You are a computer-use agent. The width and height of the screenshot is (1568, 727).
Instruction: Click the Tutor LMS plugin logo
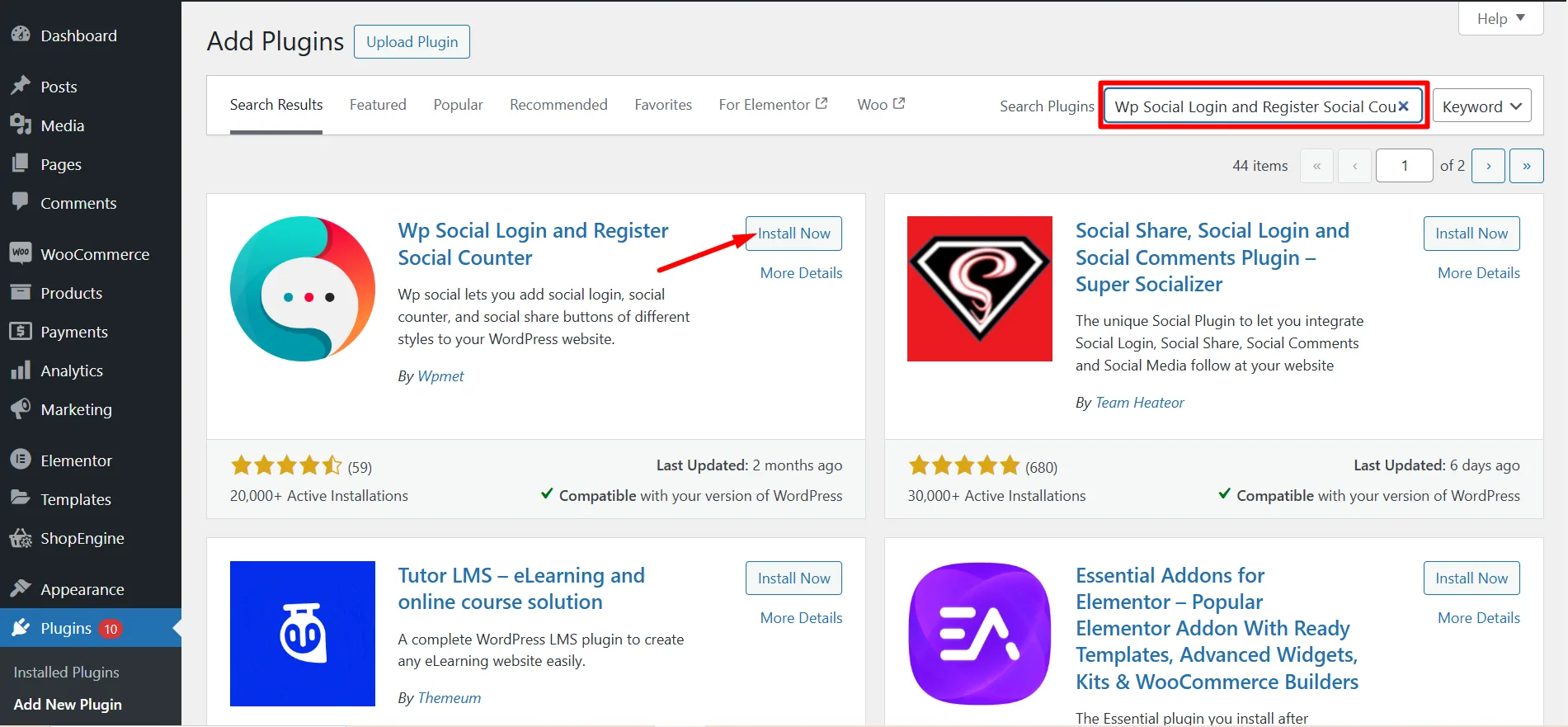coord(303,634)
